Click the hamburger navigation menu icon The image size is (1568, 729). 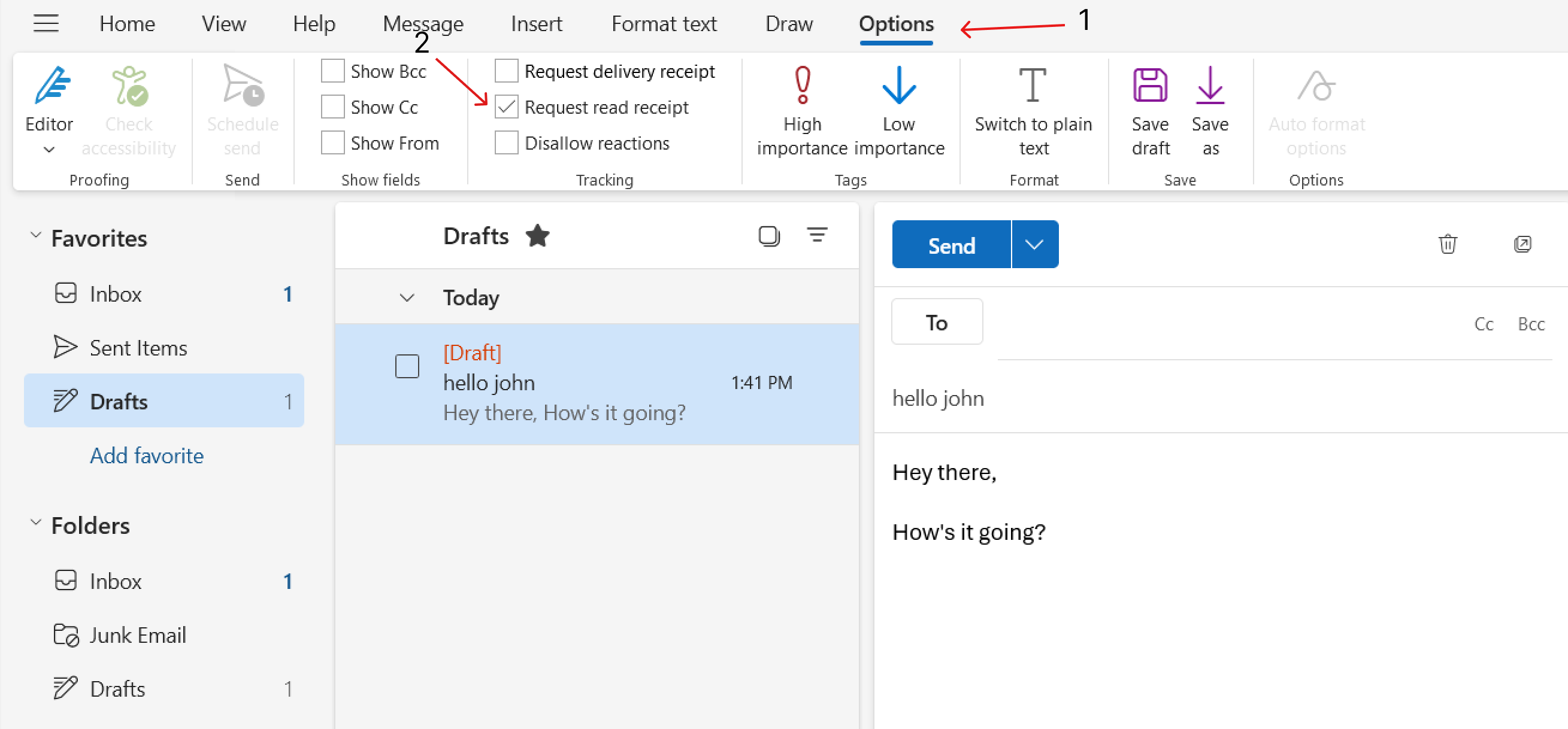46,24
